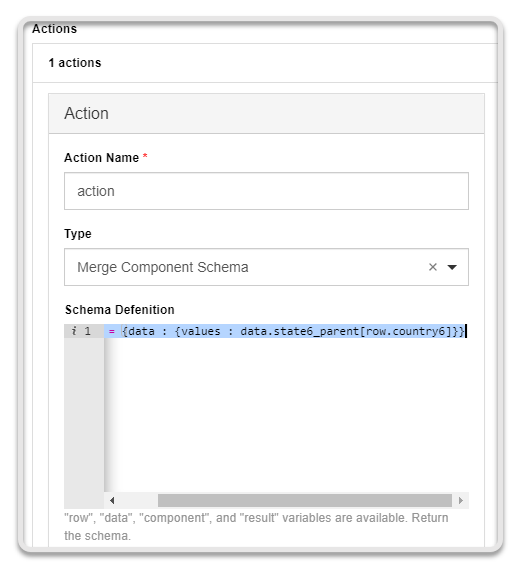Click the empty area of the code editor
The width and height of the screenshot is (525, 578).
(286, 415)
